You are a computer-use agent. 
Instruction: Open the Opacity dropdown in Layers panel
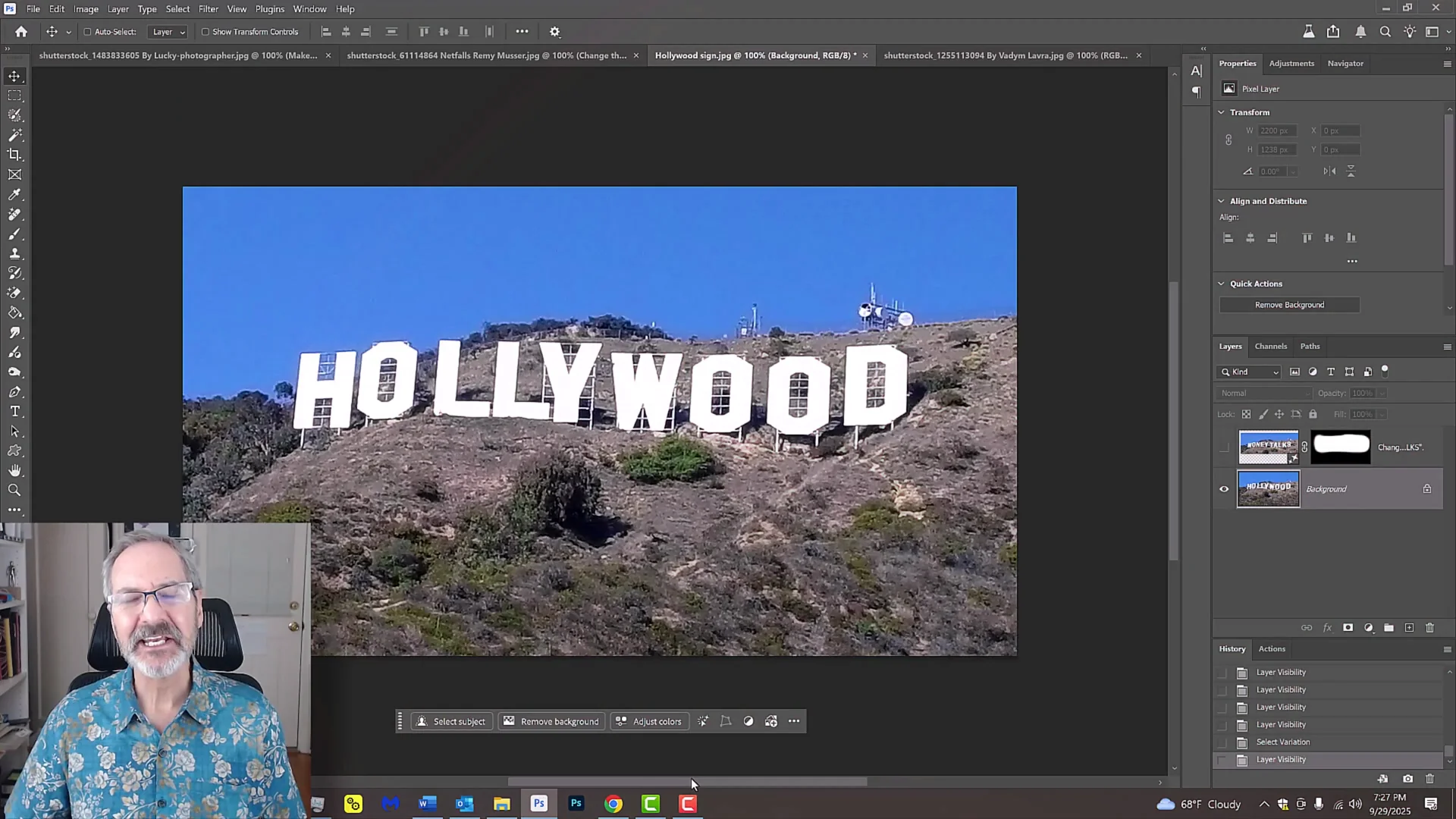pos(1382,393)
